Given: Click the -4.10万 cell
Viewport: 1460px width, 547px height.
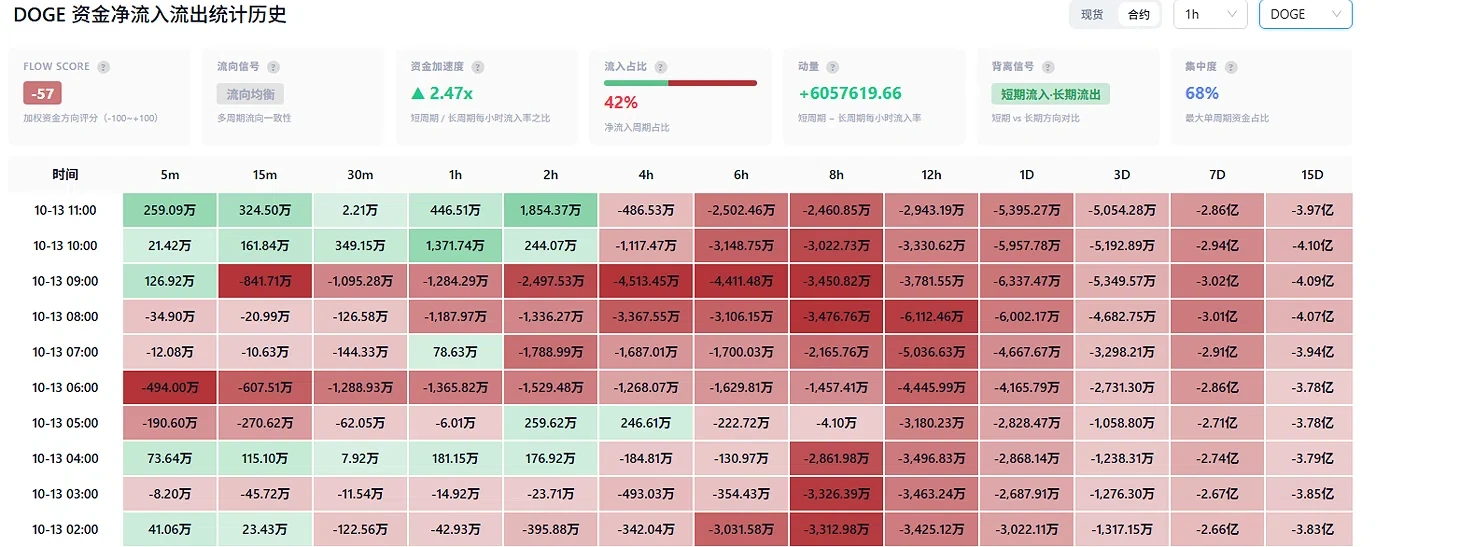Looking at the screenshot, I should pyautogui.click(x=836, y=423).
